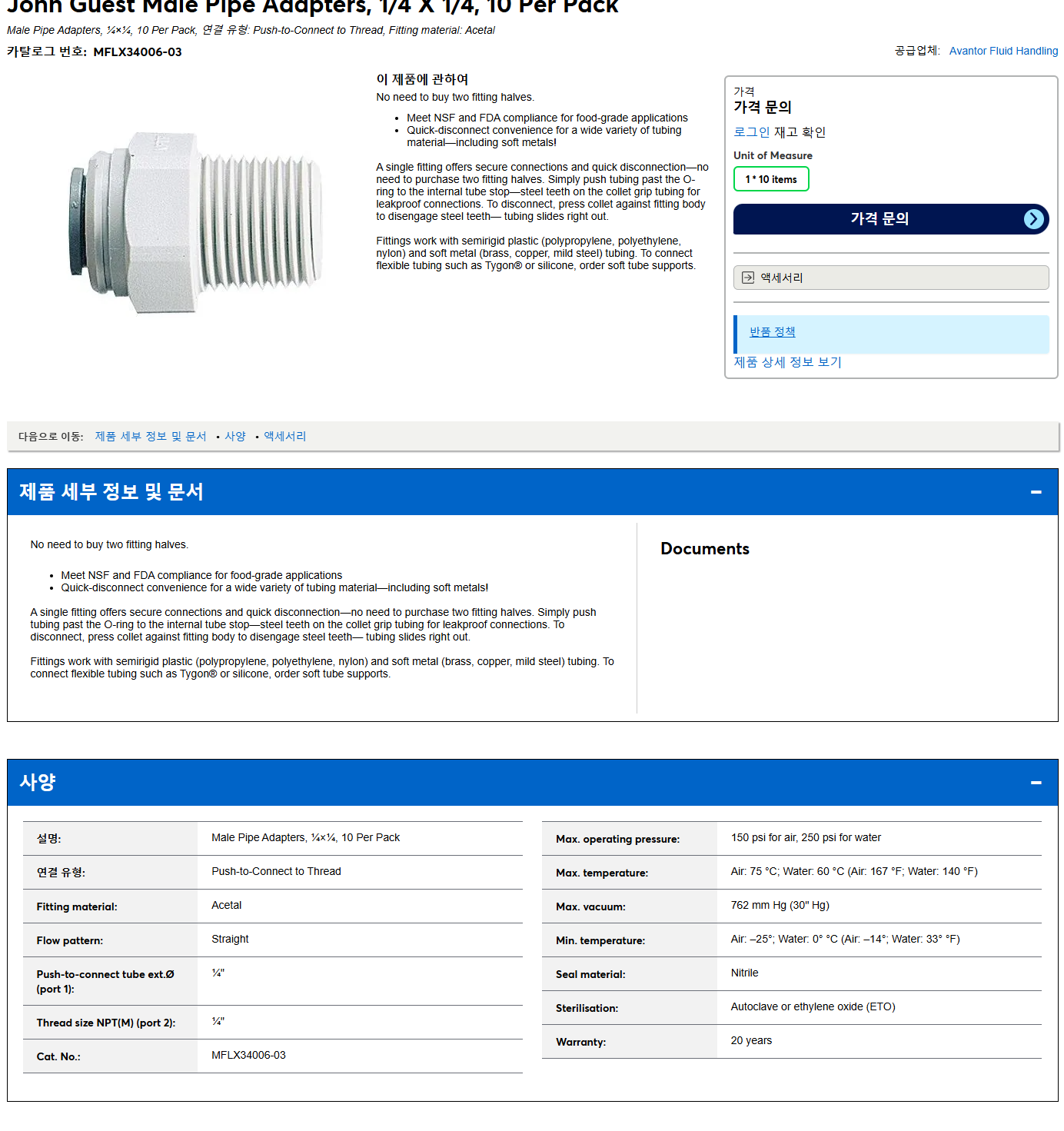Viewport: 1064px width, 1131px height.
Task: Jump to 액세서리 anchor link
Action: pyautogui.click(x=284, y=436)
